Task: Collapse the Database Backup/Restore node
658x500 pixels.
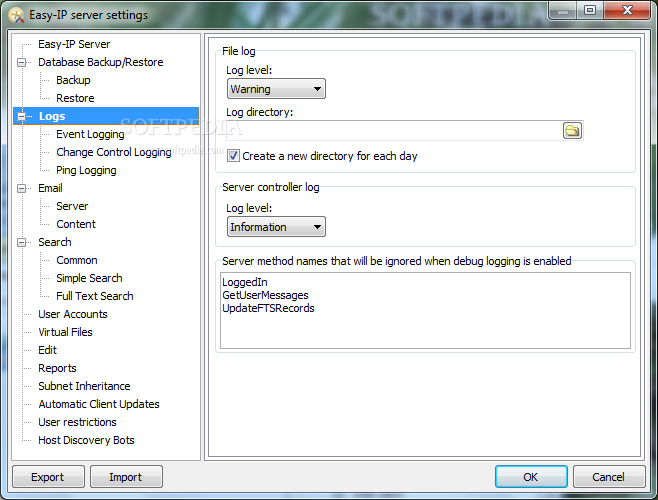Action: tap(21, 63)
